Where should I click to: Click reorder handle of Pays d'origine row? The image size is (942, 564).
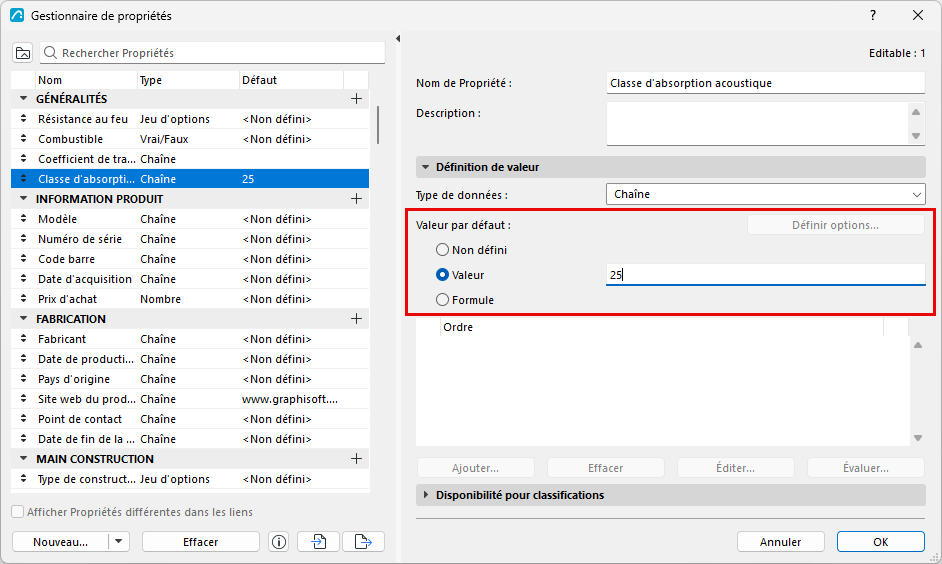(23, 379)
